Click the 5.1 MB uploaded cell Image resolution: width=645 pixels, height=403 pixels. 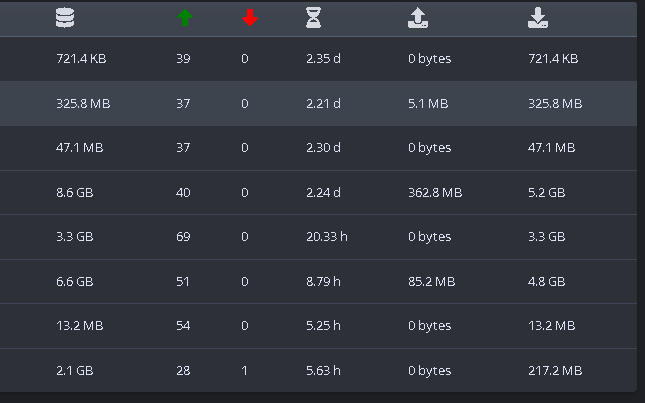[x=428, y=104]
